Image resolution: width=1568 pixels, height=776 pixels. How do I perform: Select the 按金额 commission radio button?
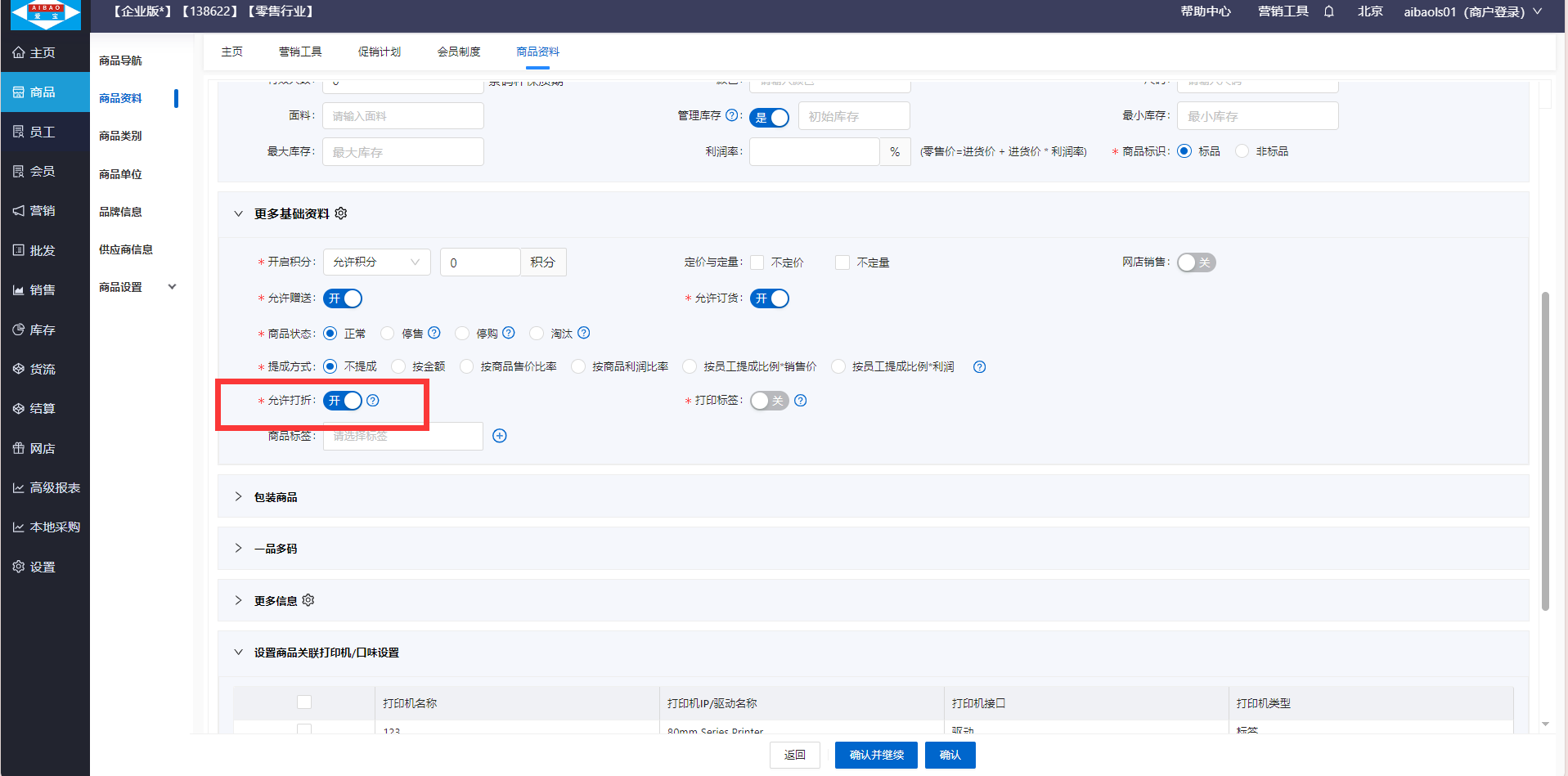pos(398,366)
